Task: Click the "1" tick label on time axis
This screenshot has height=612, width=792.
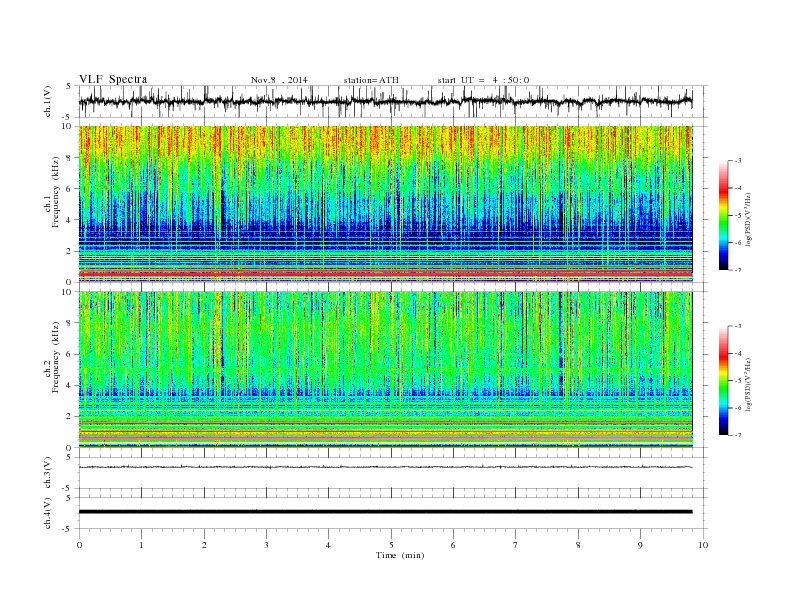Action: coord(141,545)
